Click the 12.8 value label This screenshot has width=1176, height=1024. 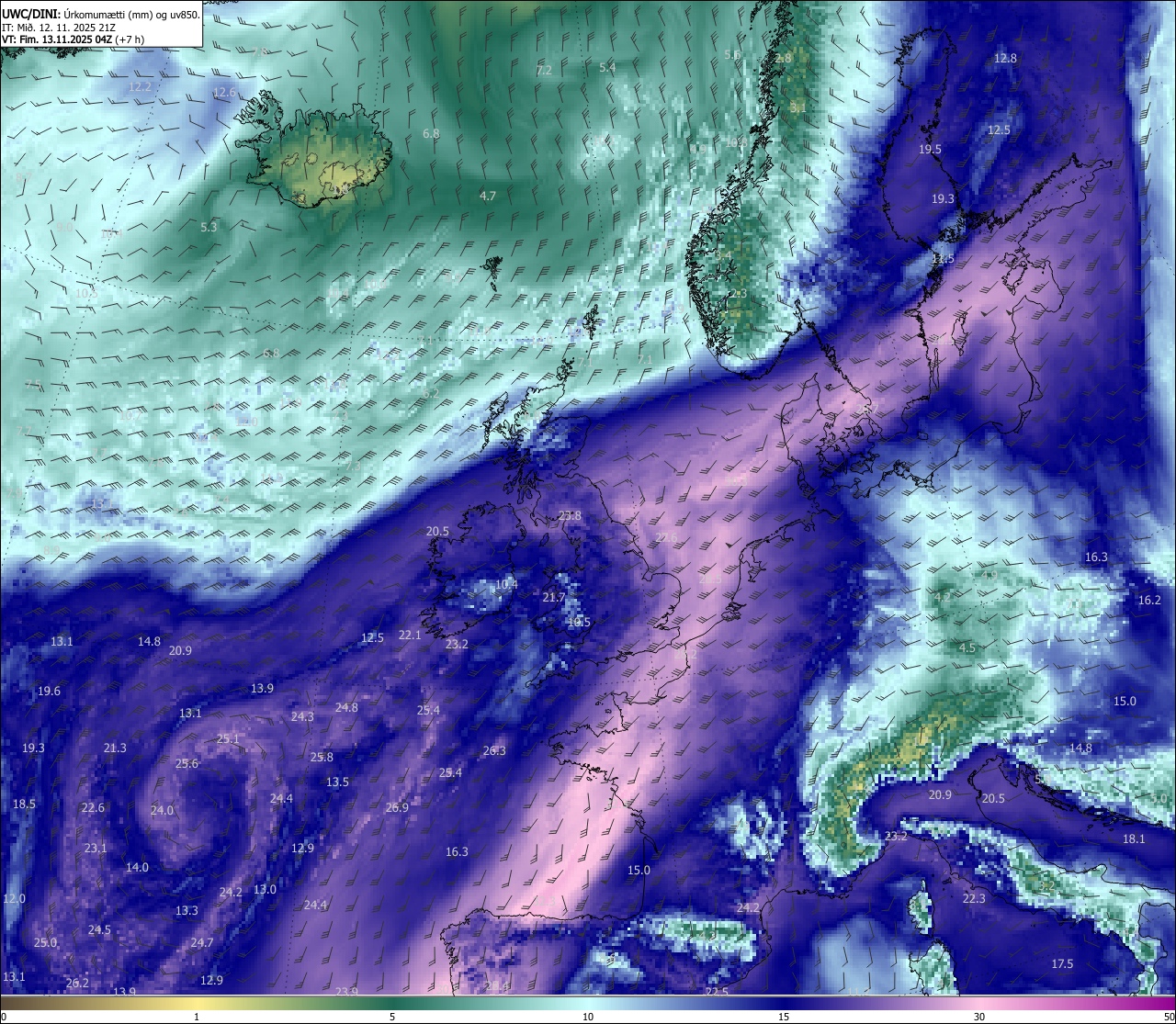[x=1006, y=59]
